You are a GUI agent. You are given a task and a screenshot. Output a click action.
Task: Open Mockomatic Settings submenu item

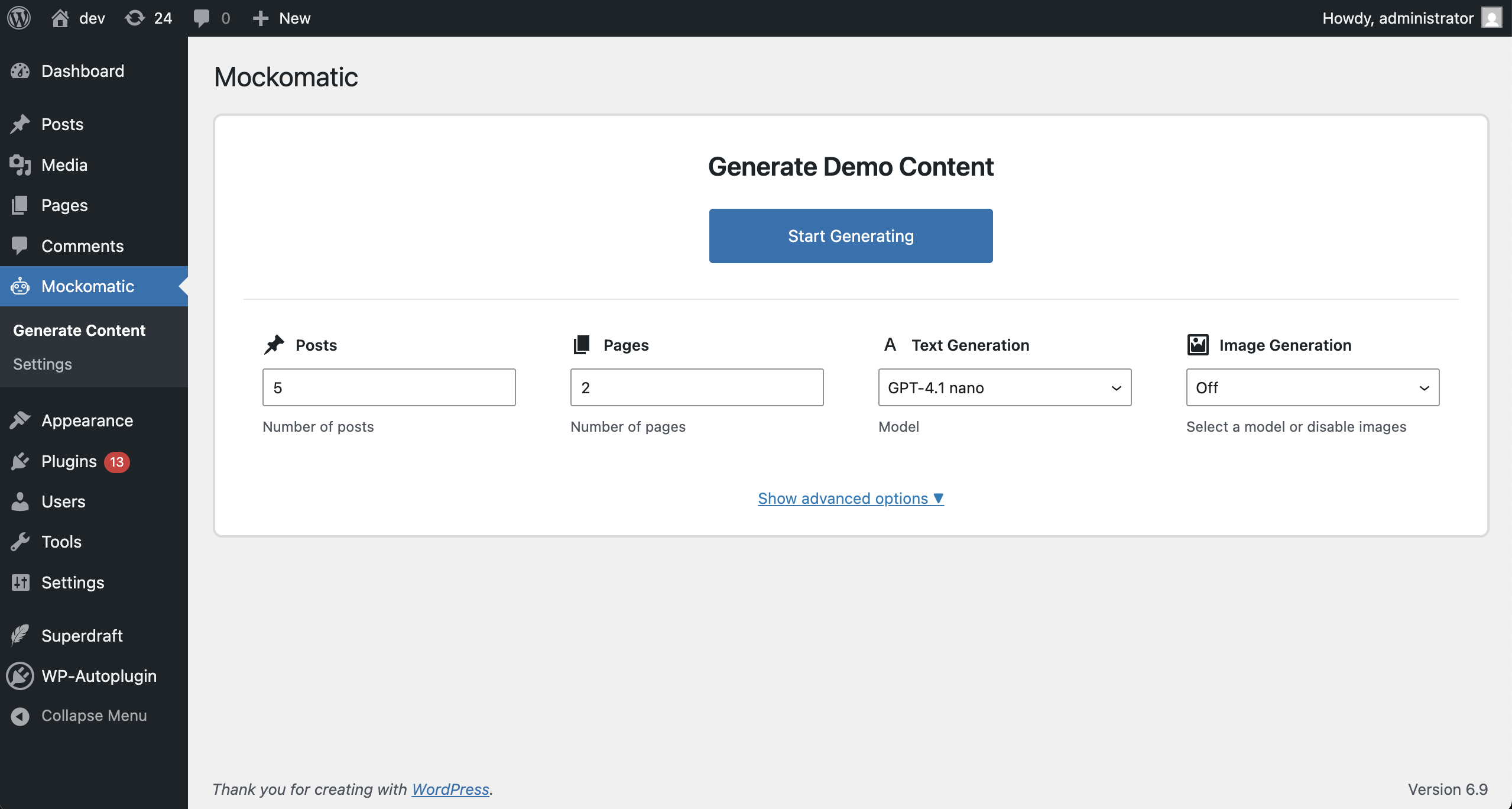click(43, 364)
